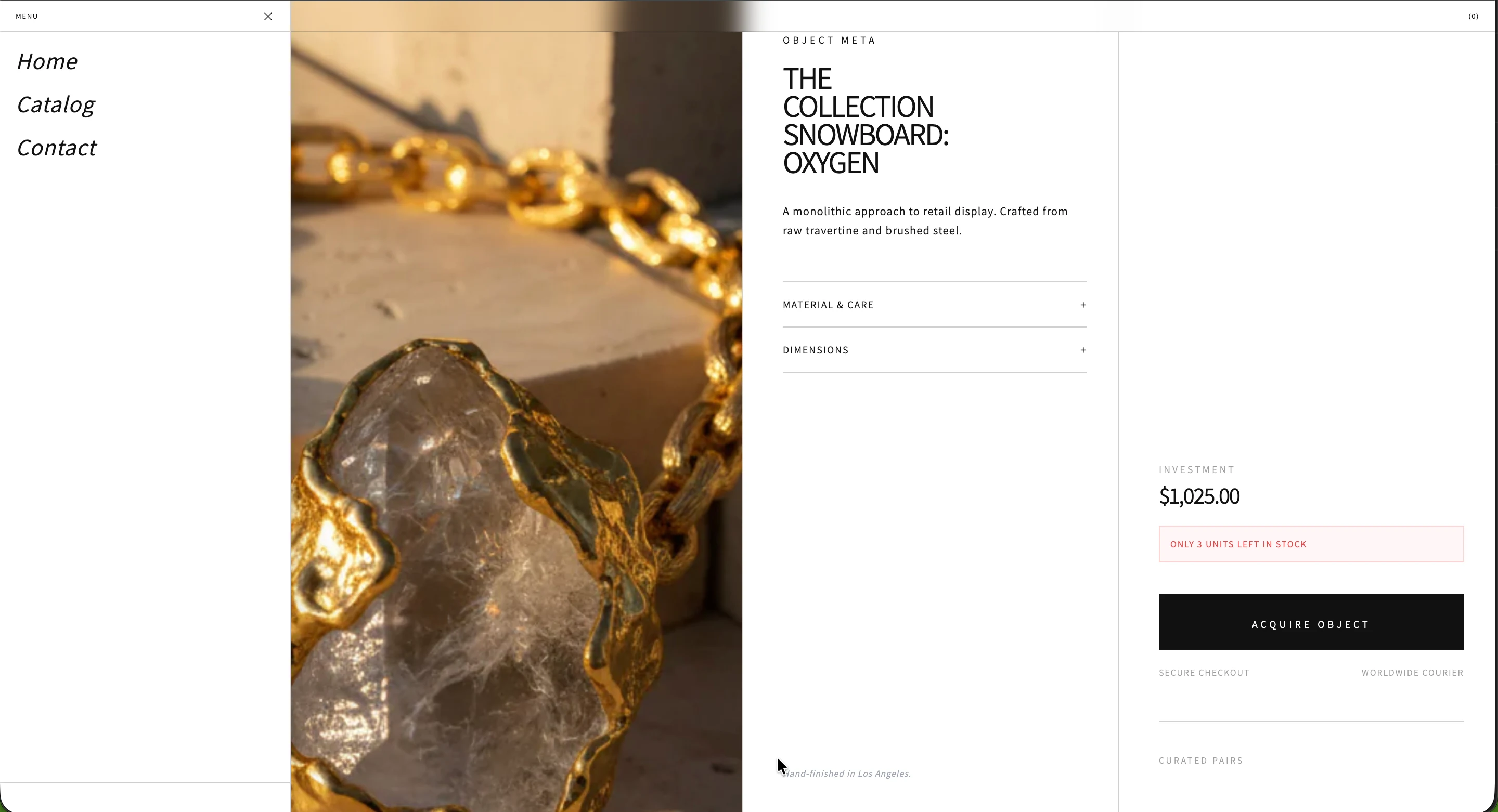This screenshot has width=1498, height=812.
Task: Click the Curated Pairs heading
Action: click(x=1200, y=760)
